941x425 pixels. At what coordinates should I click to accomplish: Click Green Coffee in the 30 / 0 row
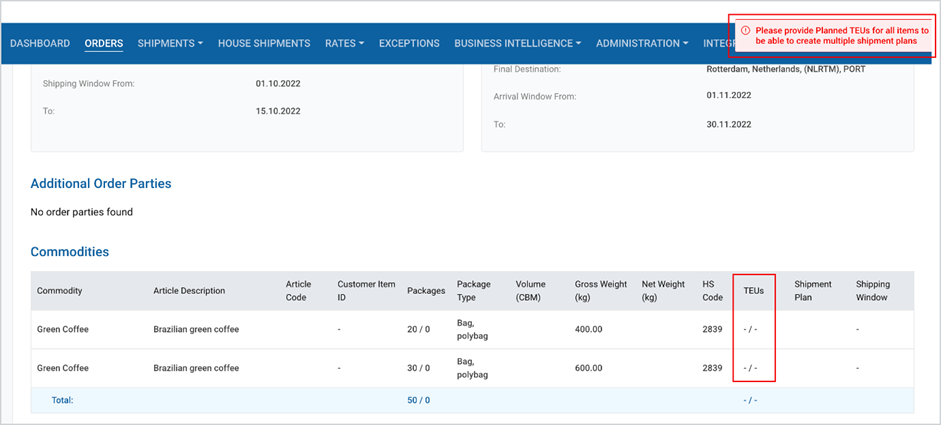coord(62,368)
